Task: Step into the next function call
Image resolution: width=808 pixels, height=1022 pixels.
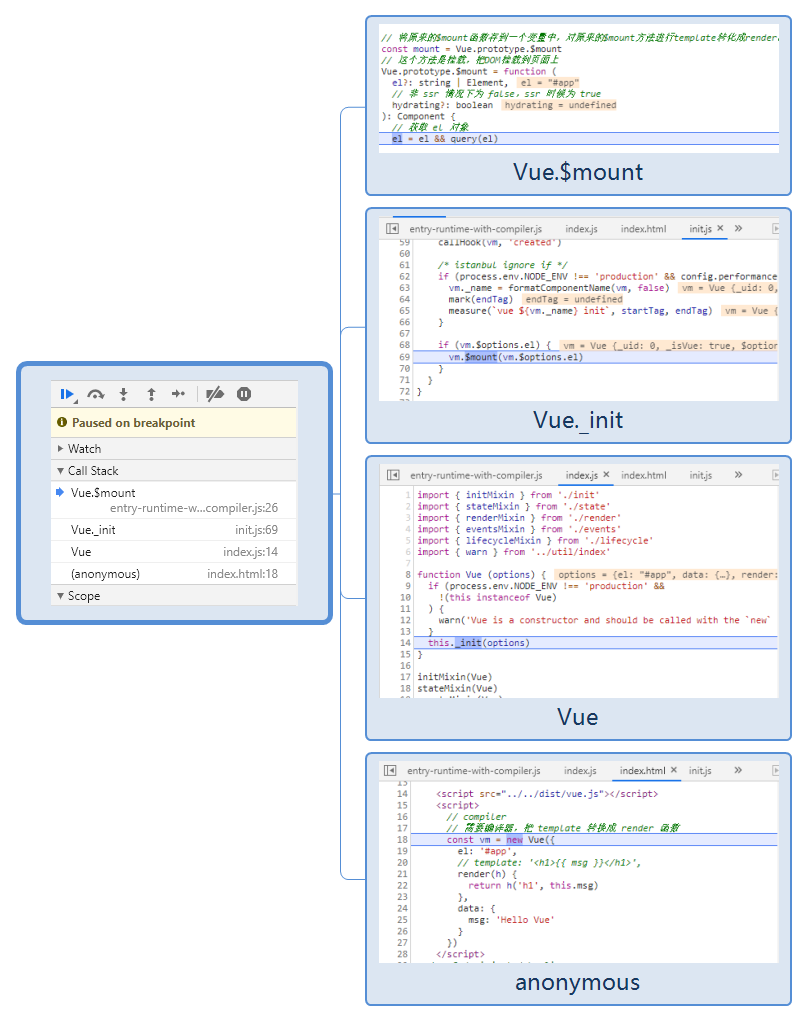Action: coord(123,394)
